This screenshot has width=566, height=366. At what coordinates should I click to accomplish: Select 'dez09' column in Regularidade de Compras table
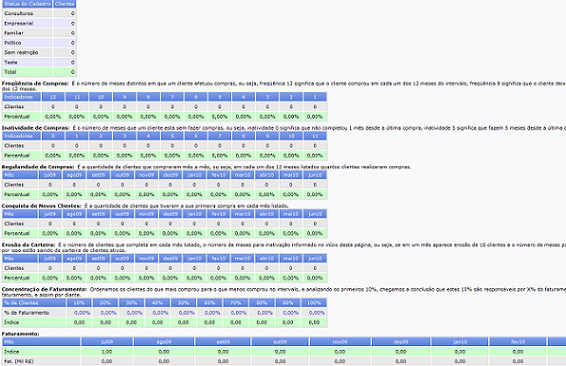tap(170, 175)
